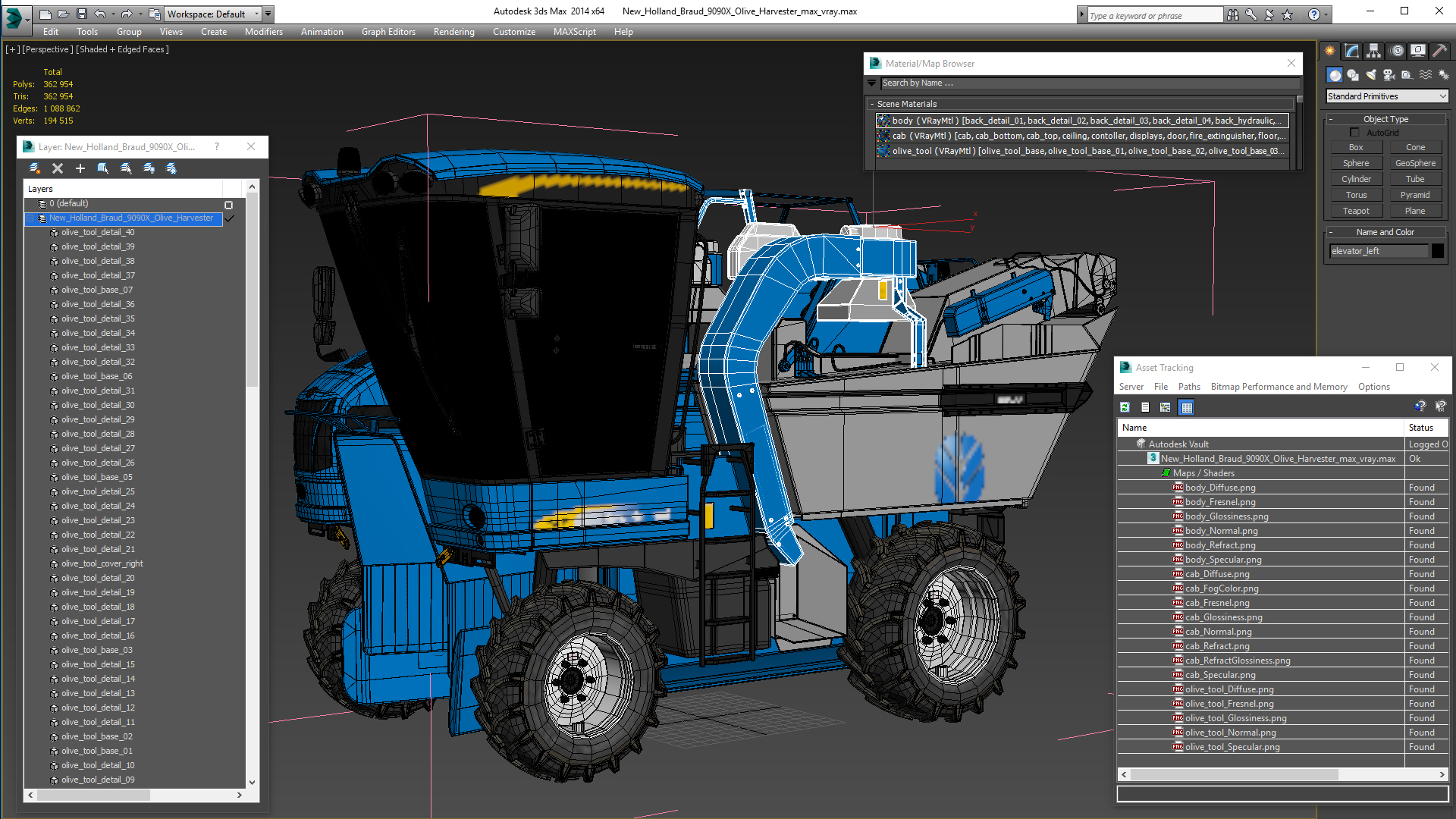Open the Motion command panel tab
The width and height of the screenshot is (1456, 819).
[x=1397, y=51]
